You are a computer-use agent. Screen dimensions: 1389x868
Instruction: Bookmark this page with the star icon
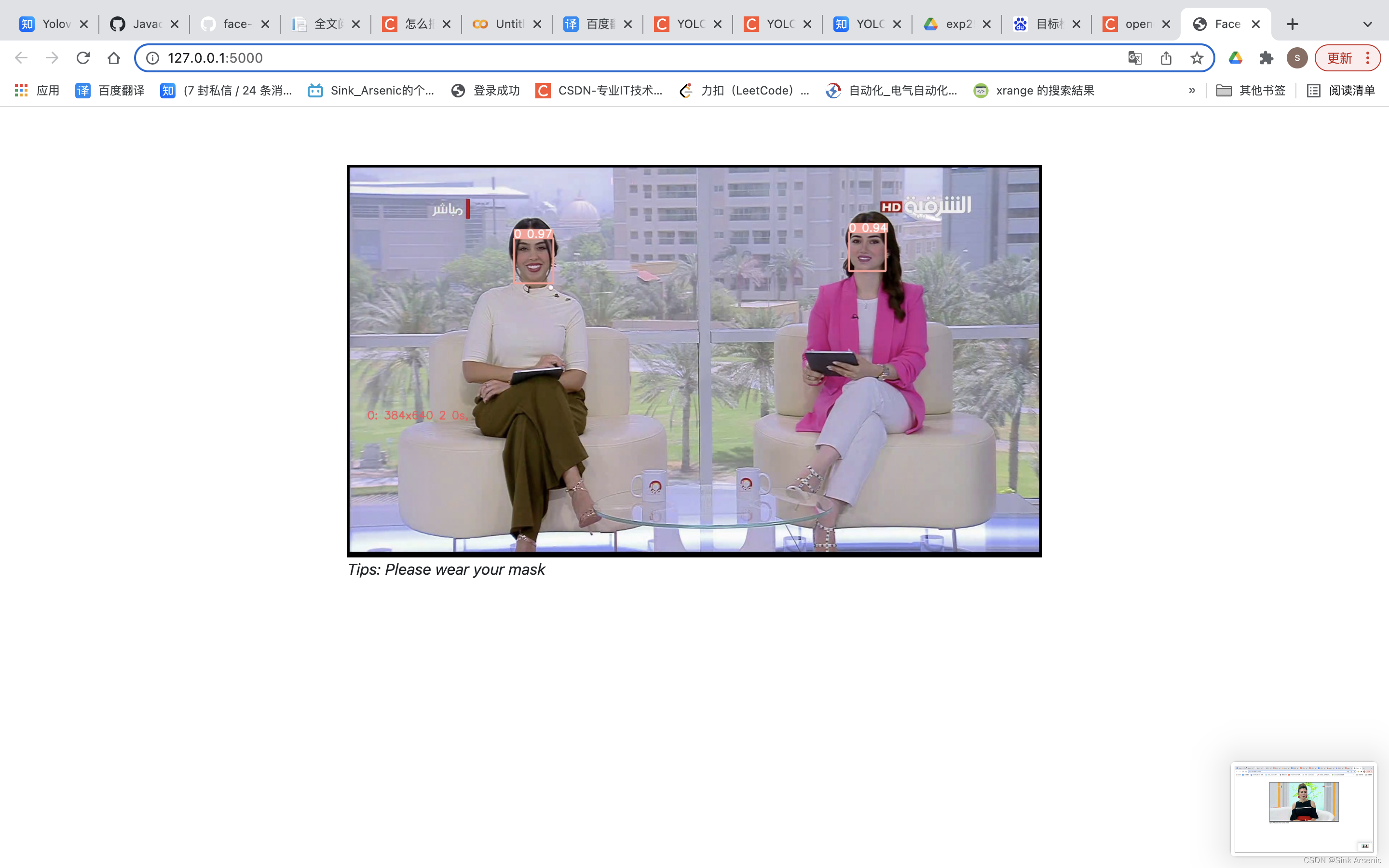pyautogui.click(x=1197, y=58)
